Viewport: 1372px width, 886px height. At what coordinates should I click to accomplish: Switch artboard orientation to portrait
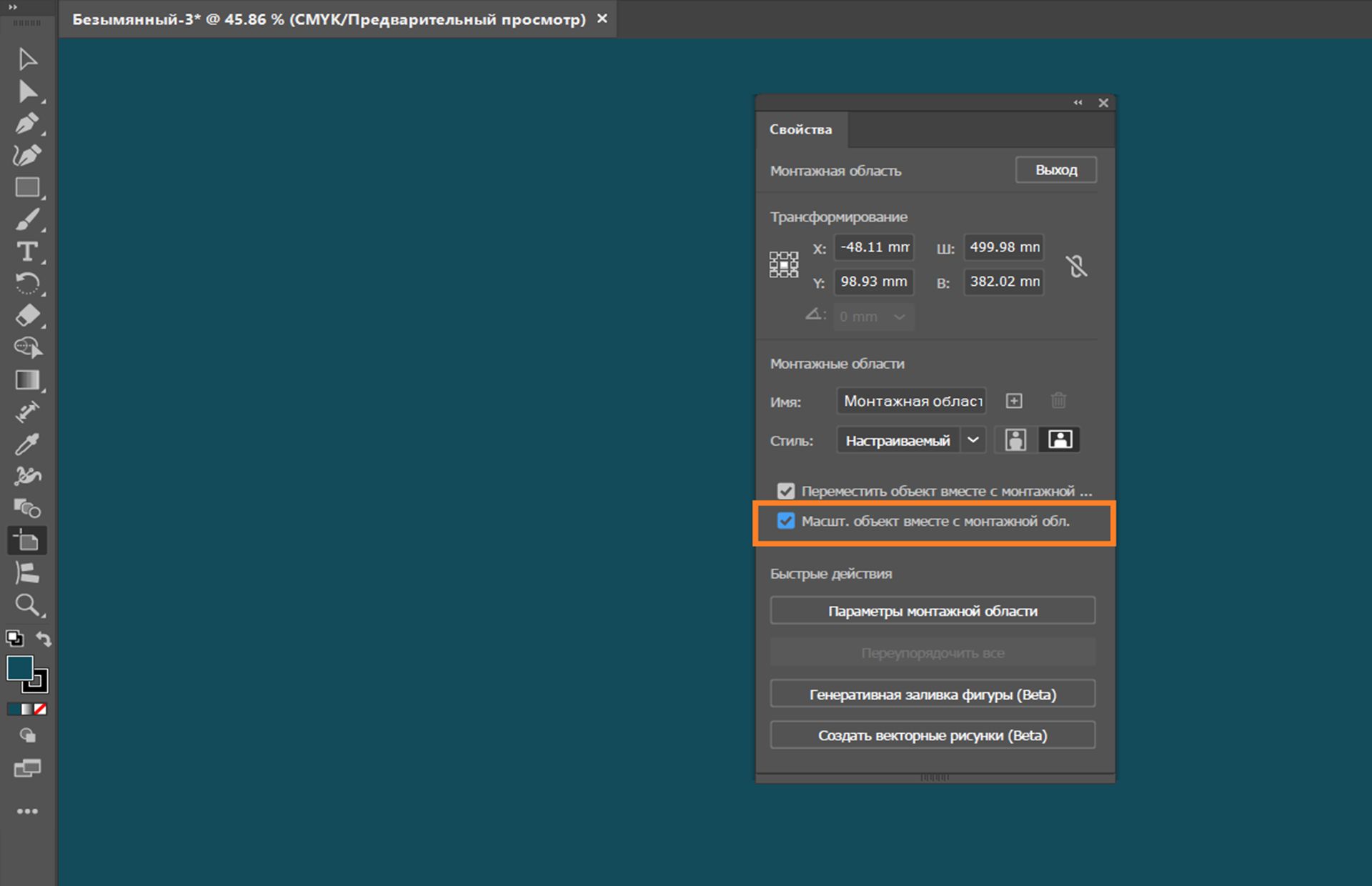(1013, 439)
